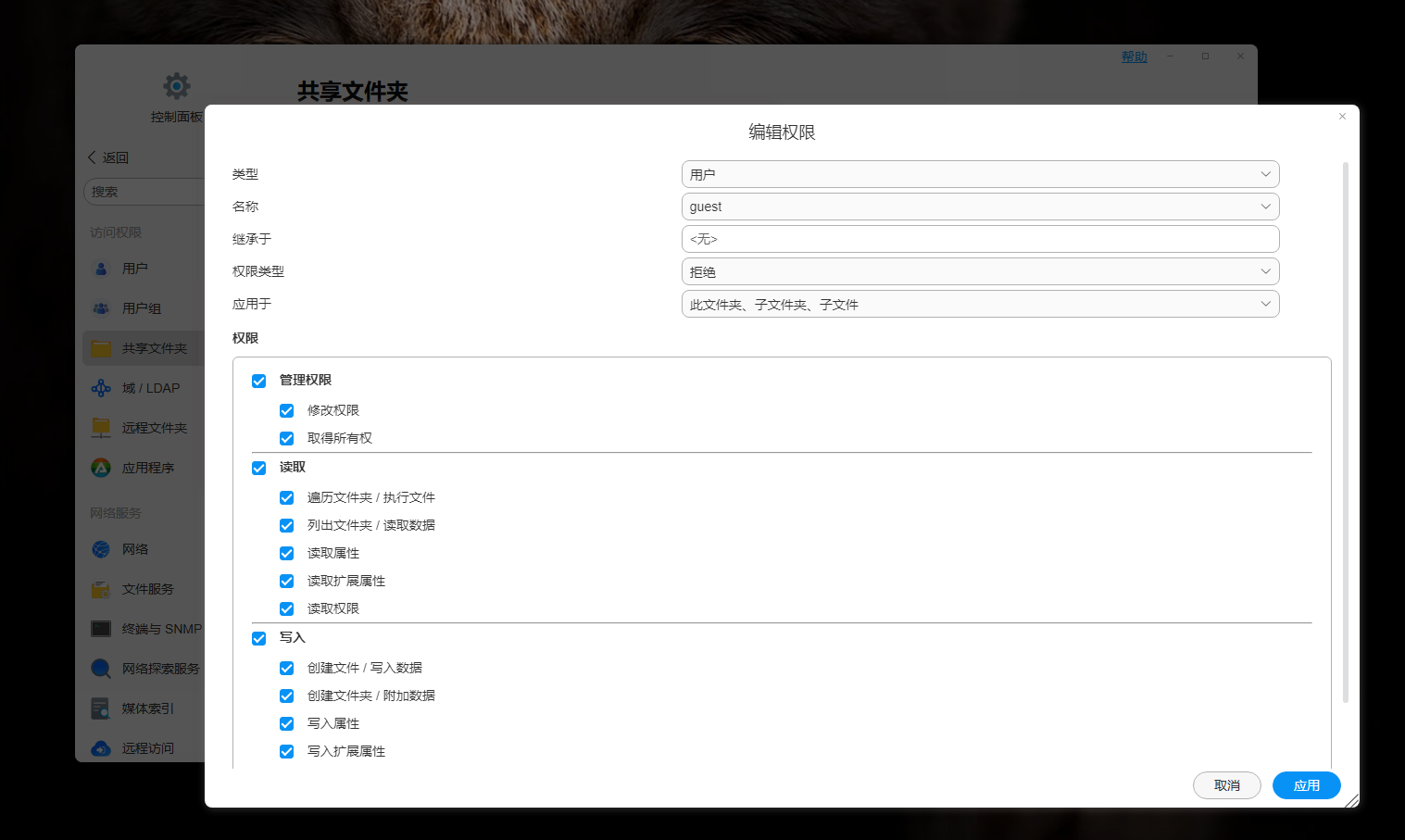The height and width of the screenshot is (840, 1405).
Task: Click the 继承于 field showing <无>
Action: [980, 239]
